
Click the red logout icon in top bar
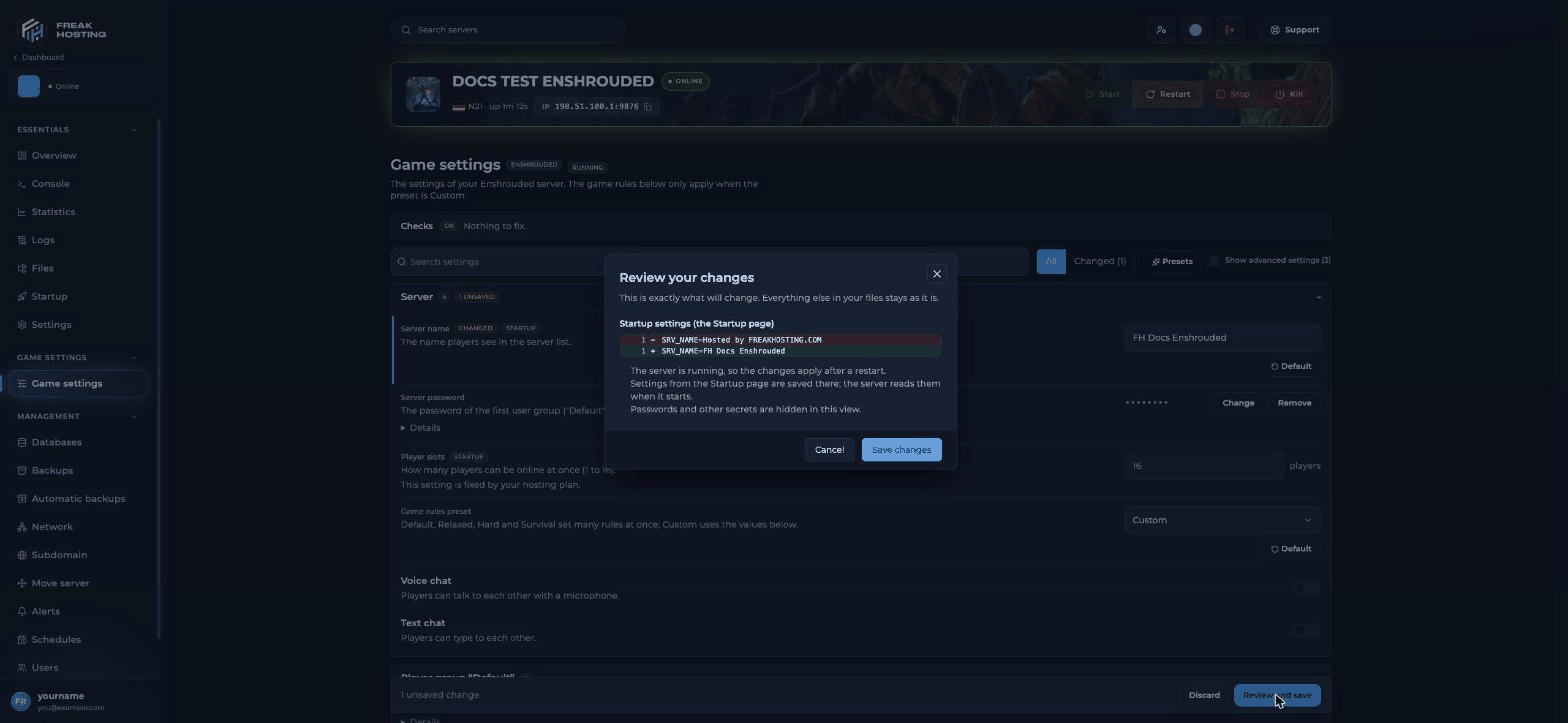[1230, 30]
